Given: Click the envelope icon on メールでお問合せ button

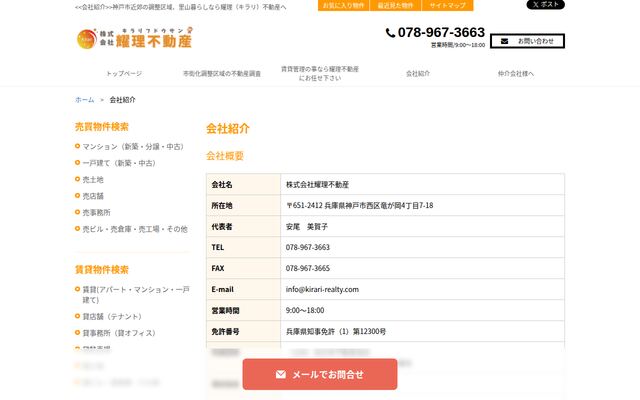Looking at the screenshot, I should pos(280,374).
